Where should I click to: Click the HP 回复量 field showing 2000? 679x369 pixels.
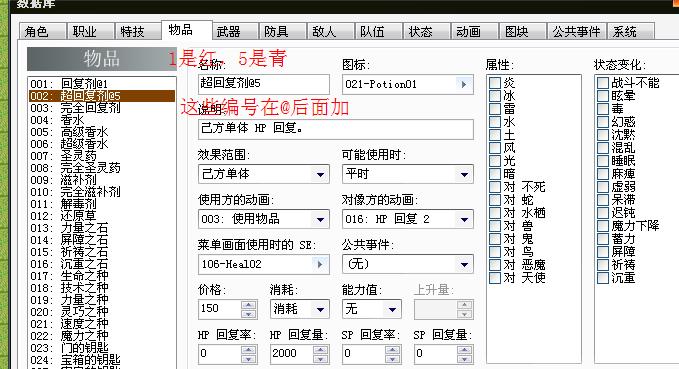[x=291, y=354]
